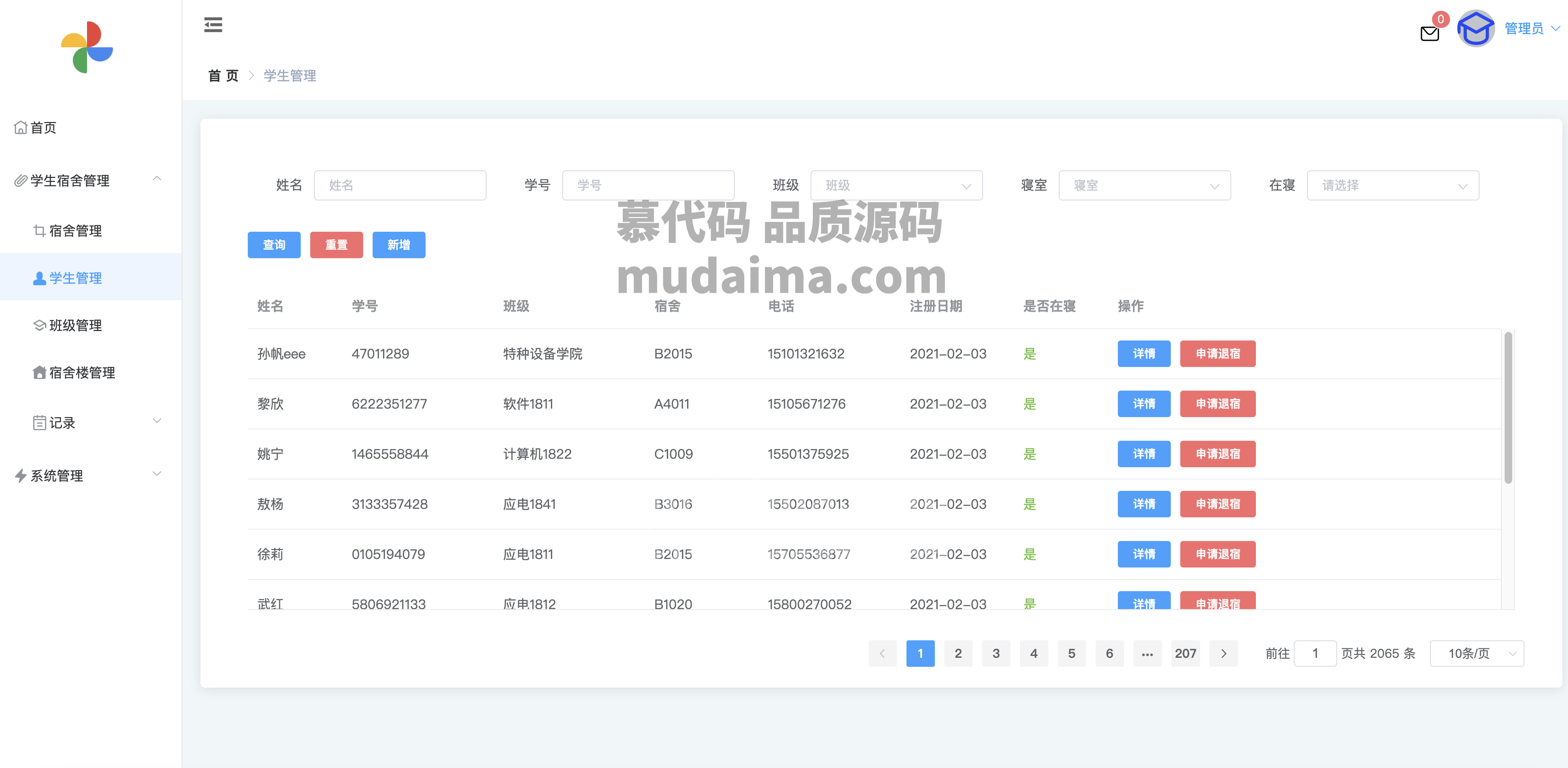
Task: Click the house icon beside 宿舍楼管理
Action: [40, 373]
